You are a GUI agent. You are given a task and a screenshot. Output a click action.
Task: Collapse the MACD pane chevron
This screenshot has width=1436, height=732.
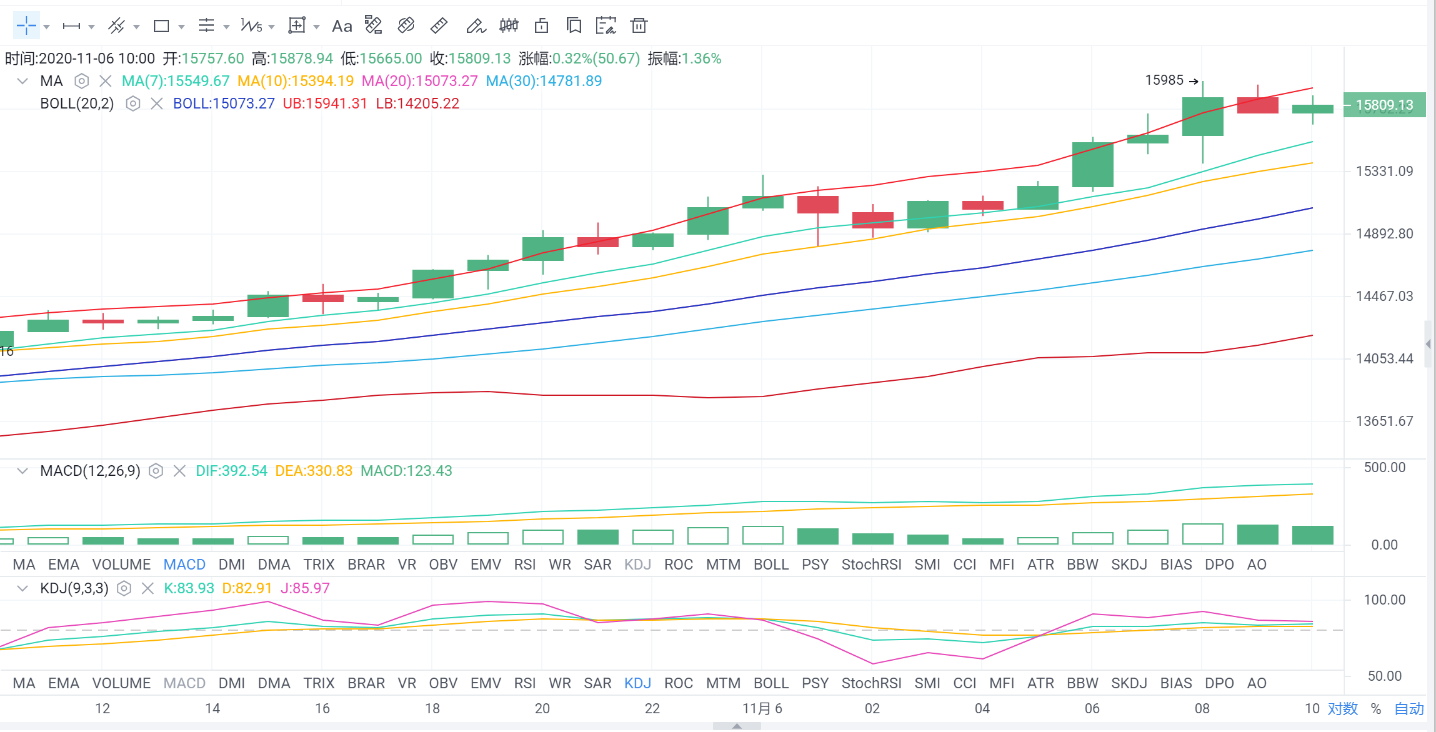tap(22, 471)
